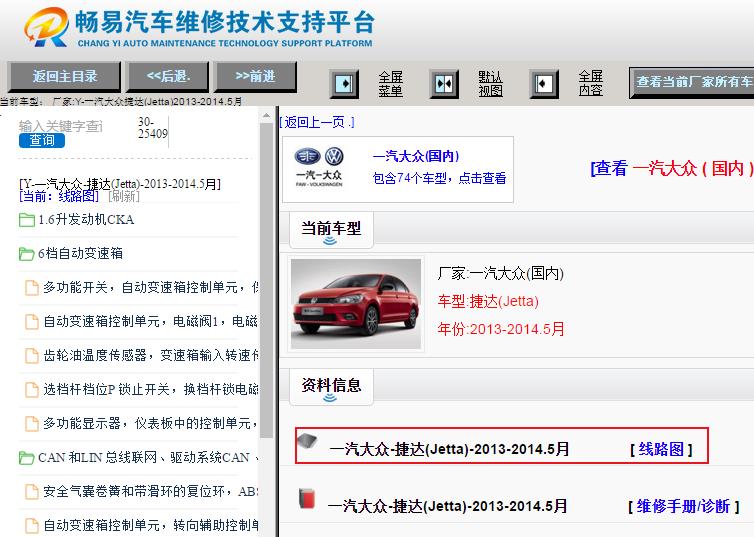Click file icon beside 齿轮油温度传感器 row
The height and width of the screenshot is (537, 754).
click(x=32, y=355)
